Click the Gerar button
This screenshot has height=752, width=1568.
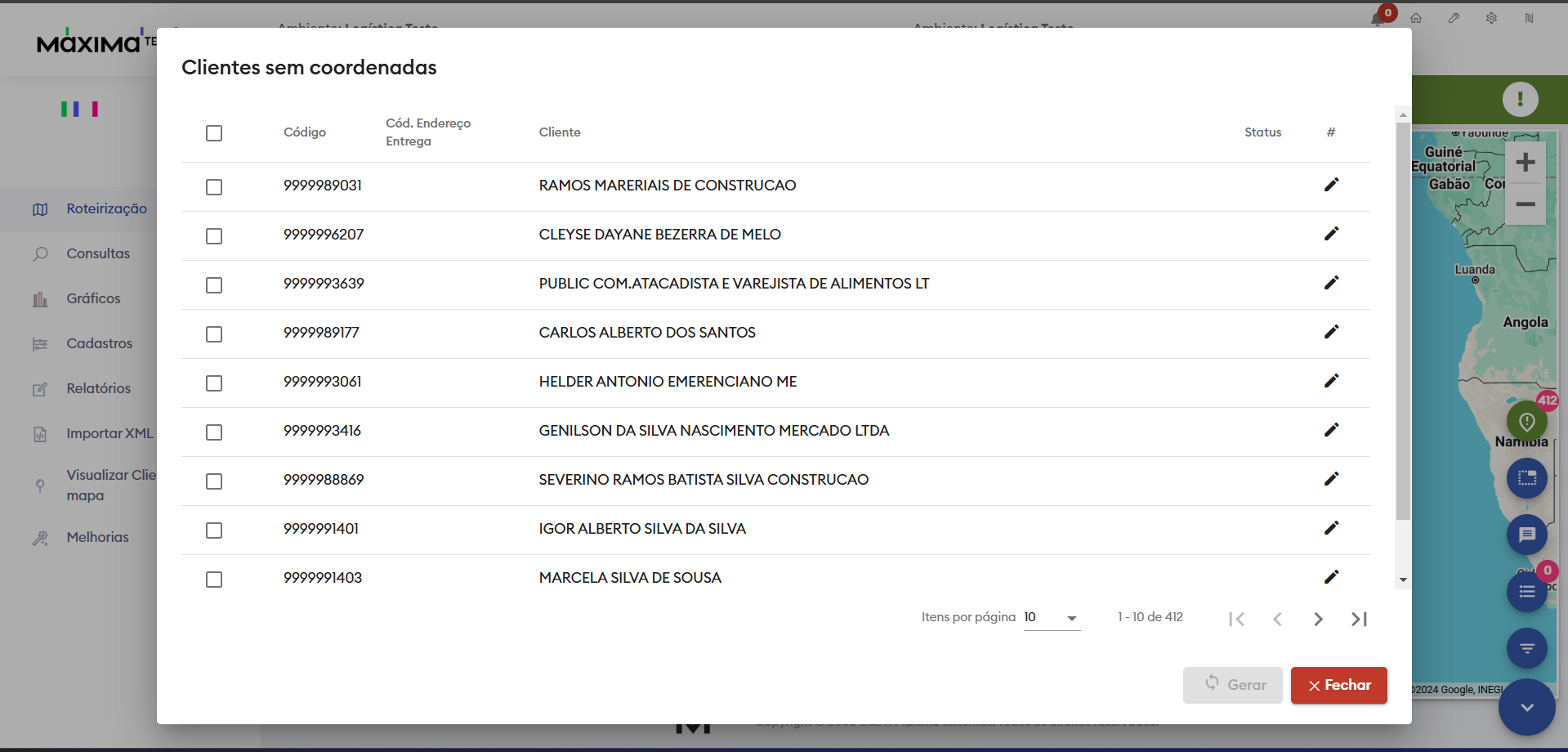[x=1232, y=685]
